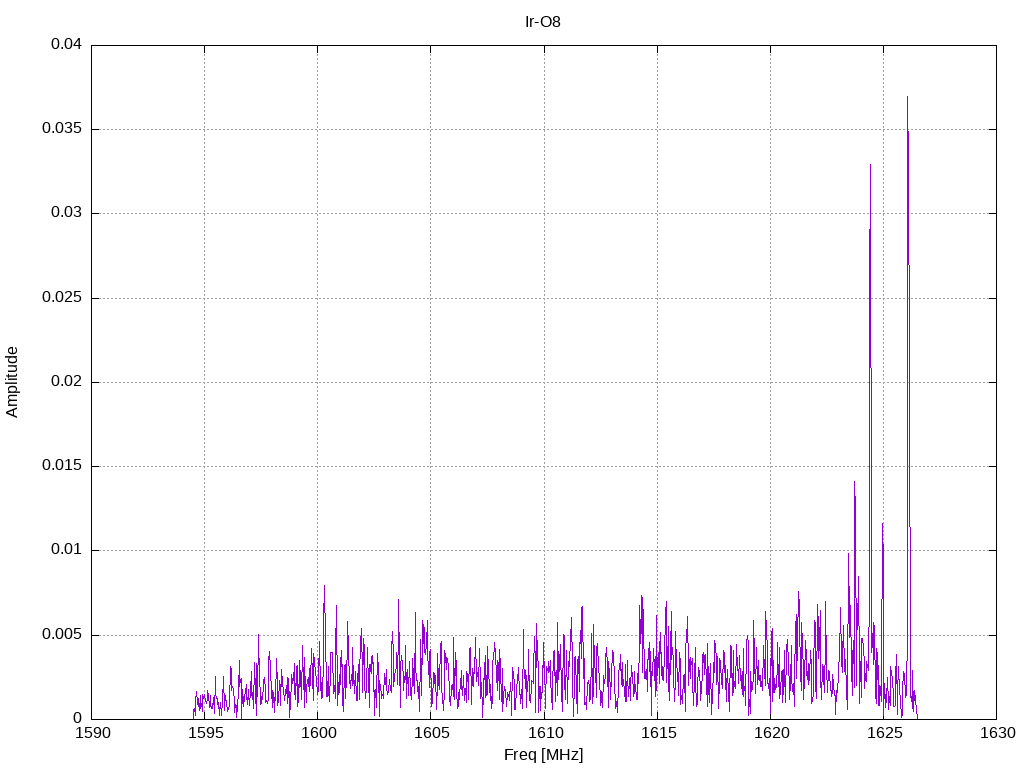This screenshot has width=1024, height=768.
Task: Click the chart title Ir-O8
Action: (x=543, y=22)
